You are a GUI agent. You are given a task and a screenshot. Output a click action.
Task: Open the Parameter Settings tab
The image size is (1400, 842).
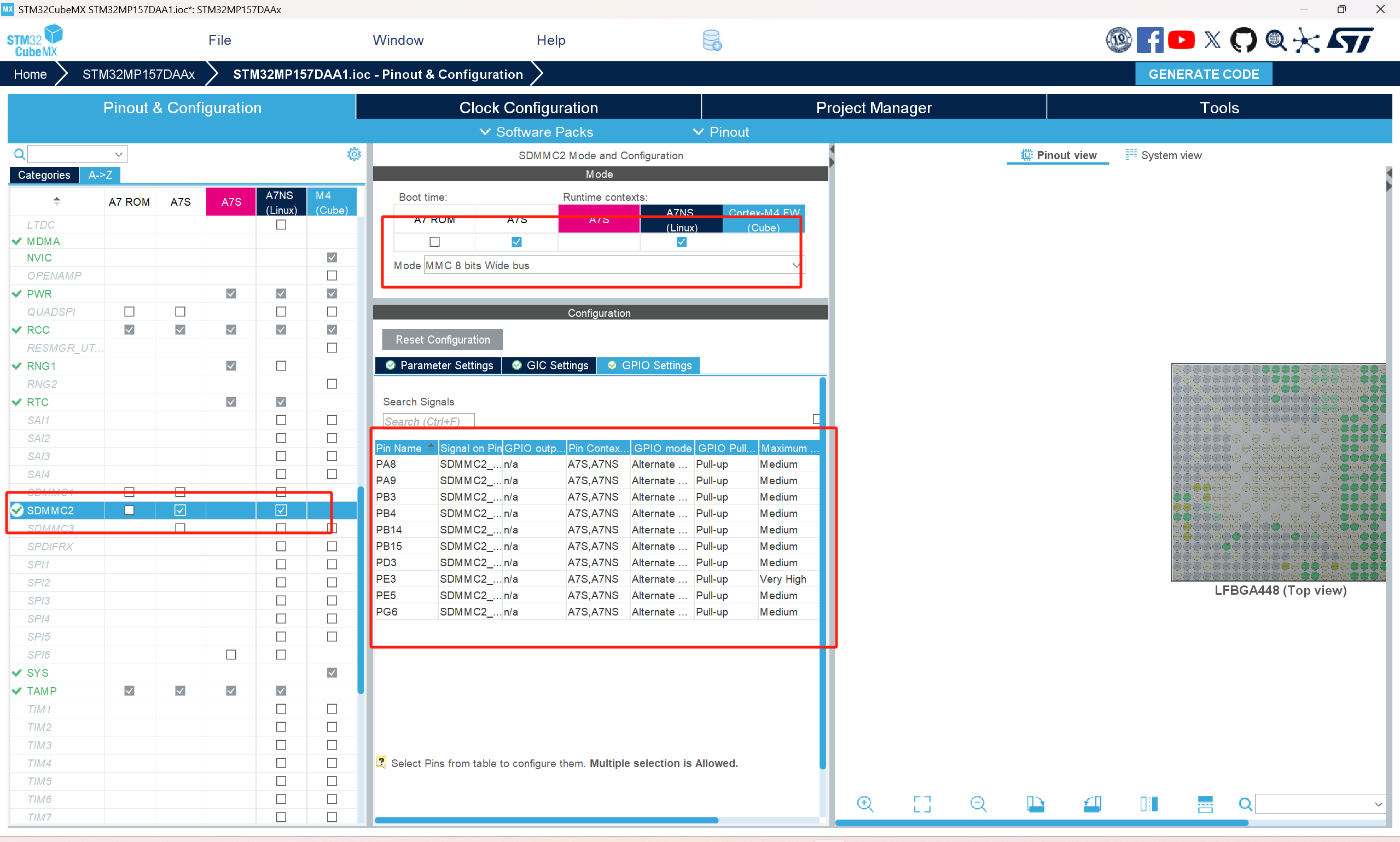(x=439, y=365)
